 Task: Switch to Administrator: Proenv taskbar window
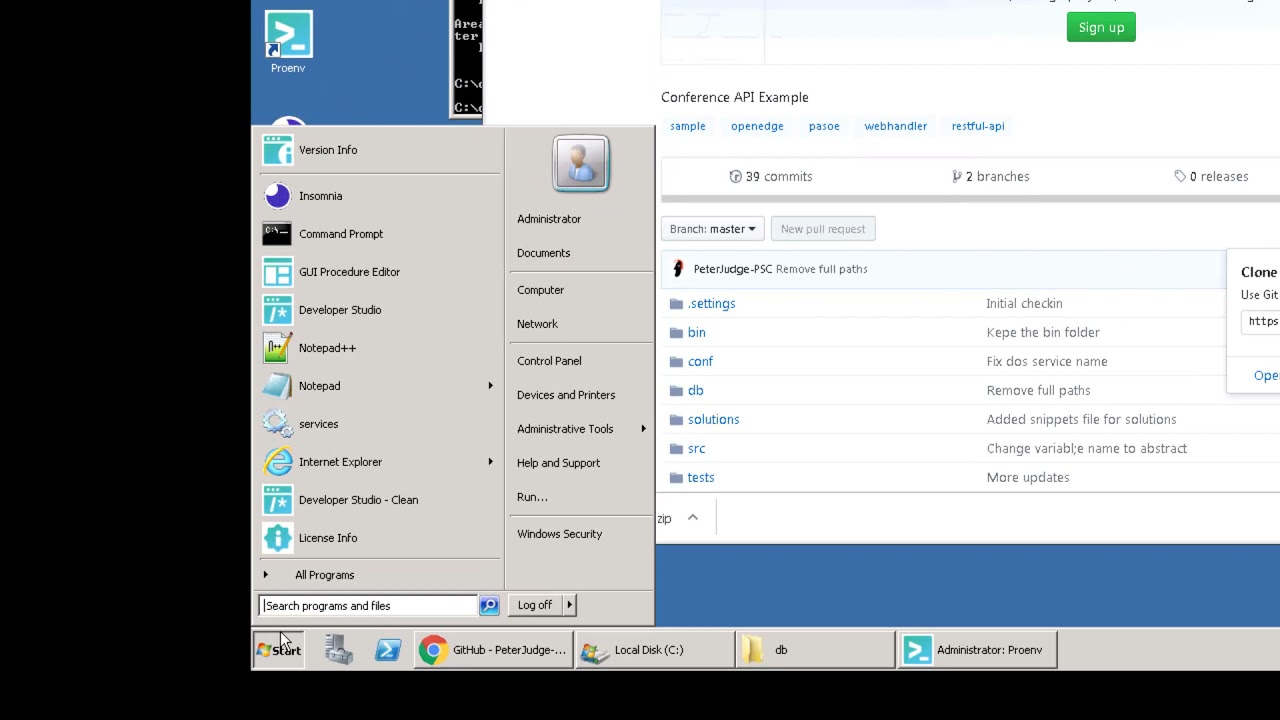(977, 650)
